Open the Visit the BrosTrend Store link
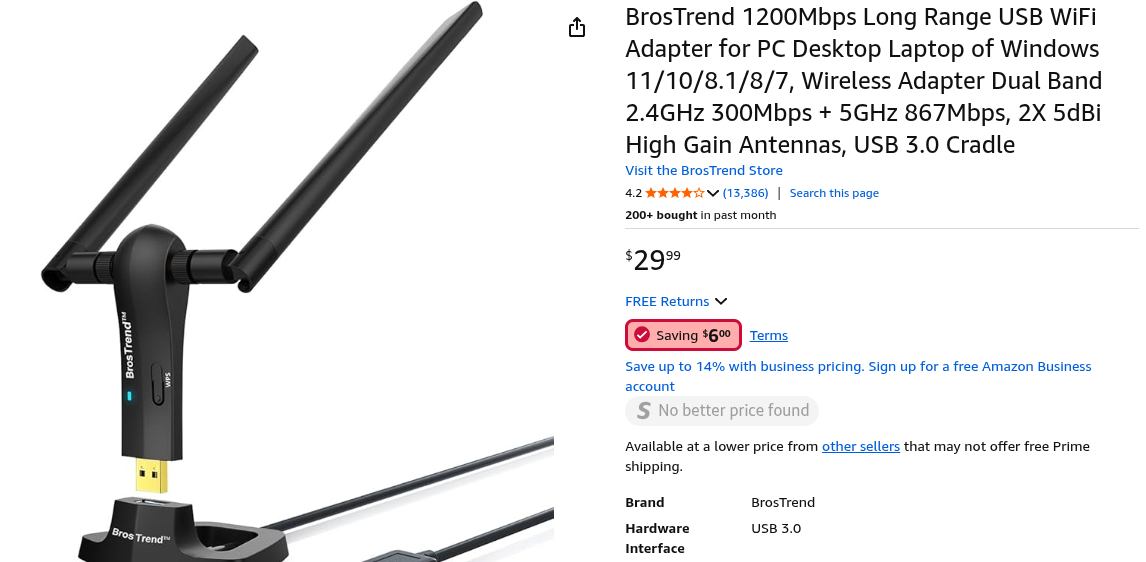Screen dimensions: 1146x562 (703, 170)
